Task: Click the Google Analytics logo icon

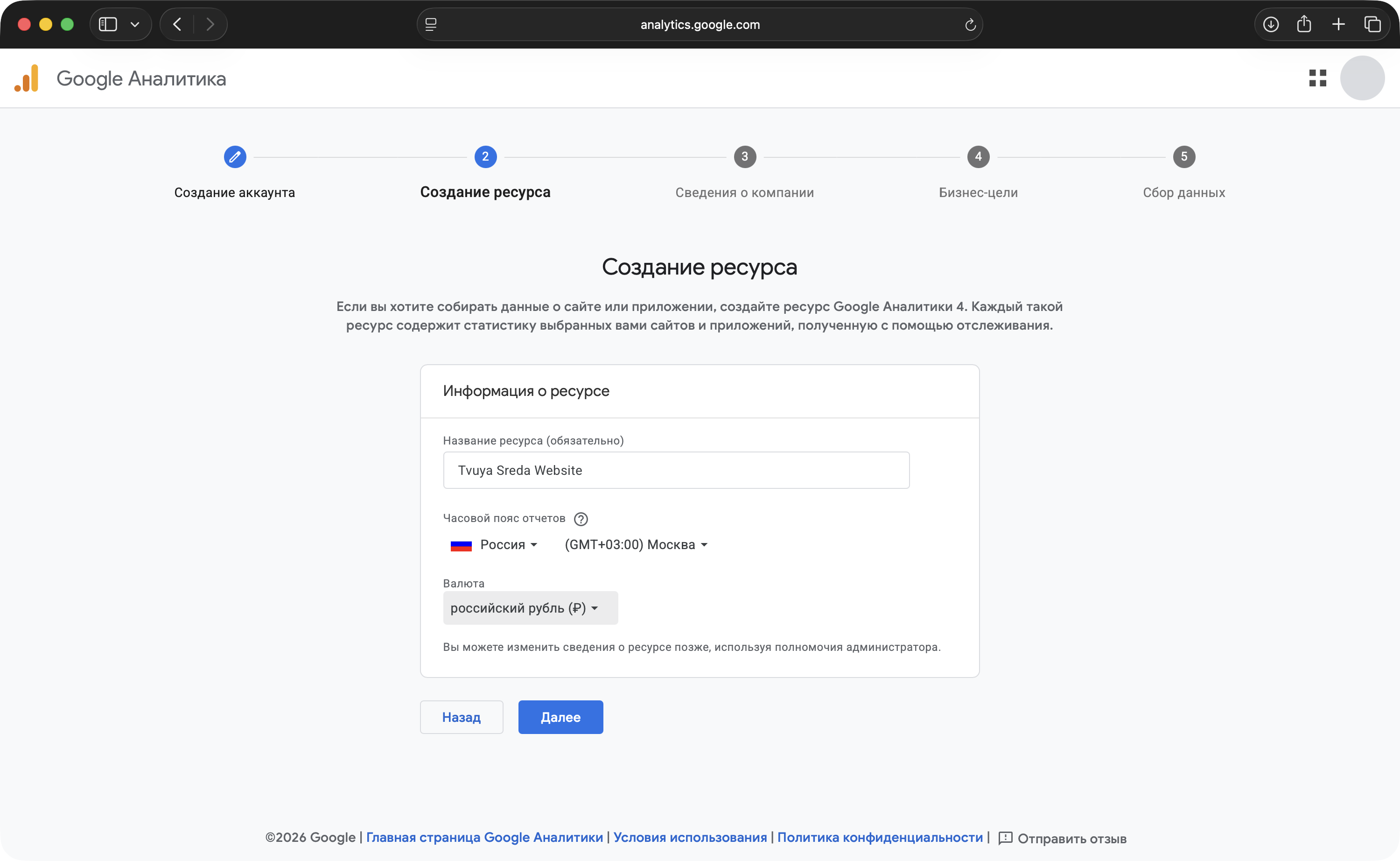Action: (27, 78)
